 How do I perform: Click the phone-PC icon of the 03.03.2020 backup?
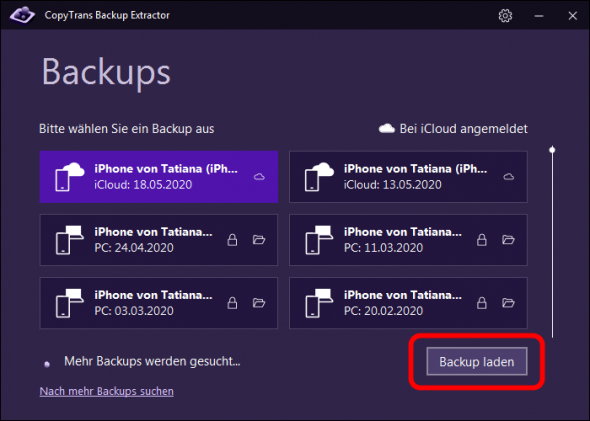pos(70,303)
